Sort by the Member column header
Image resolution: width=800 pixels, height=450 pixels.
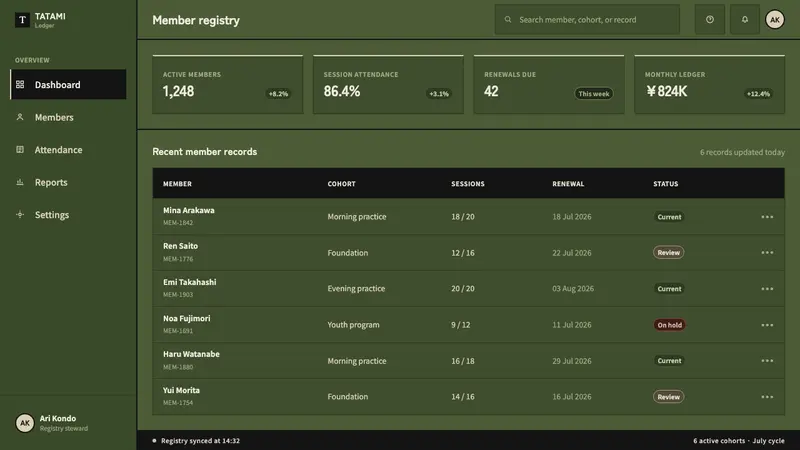(x=178, y=184)
